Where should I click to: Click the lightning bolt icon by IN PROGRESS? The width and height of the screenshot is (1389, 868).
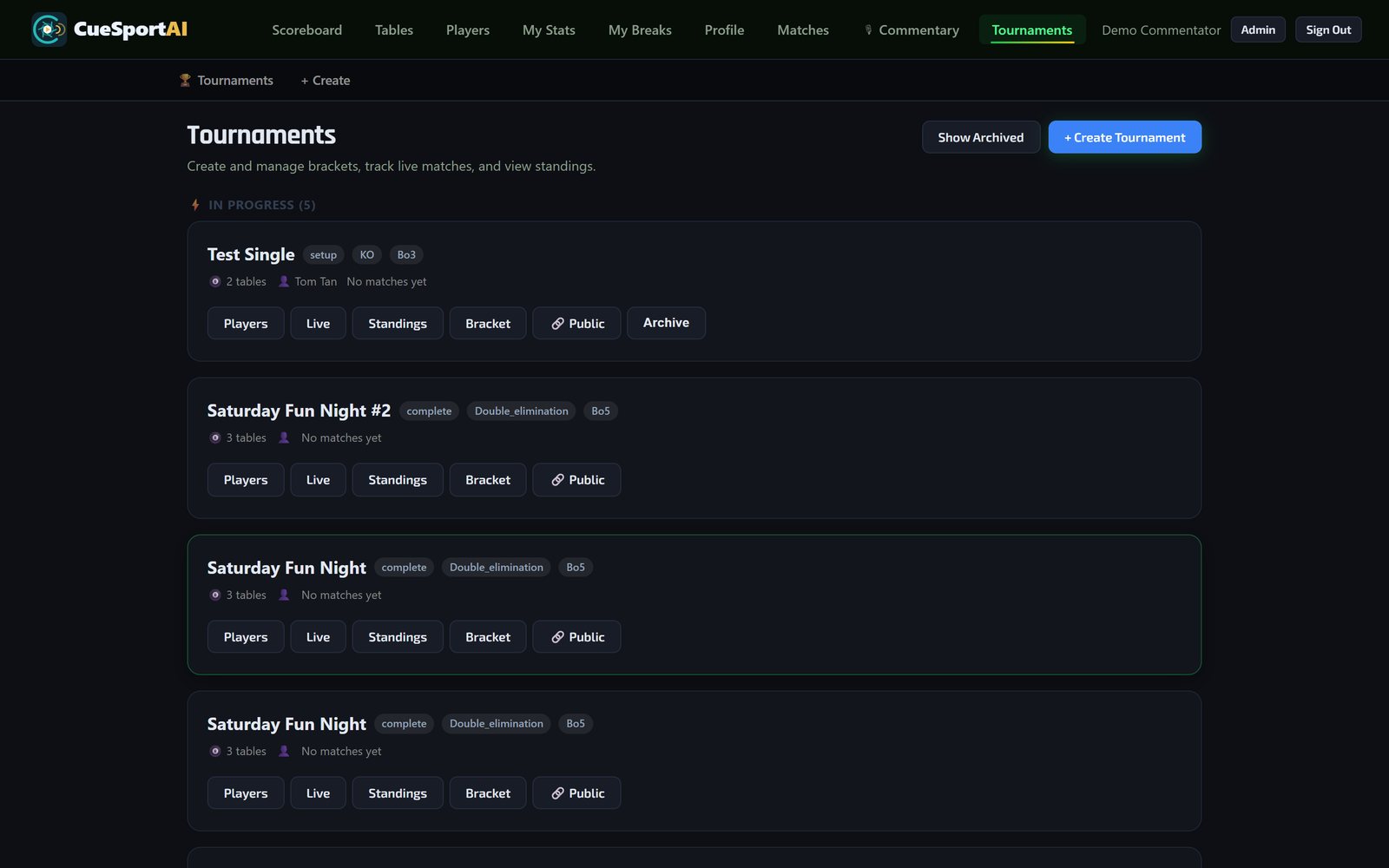pyautogui.click(x=195, y=205)
